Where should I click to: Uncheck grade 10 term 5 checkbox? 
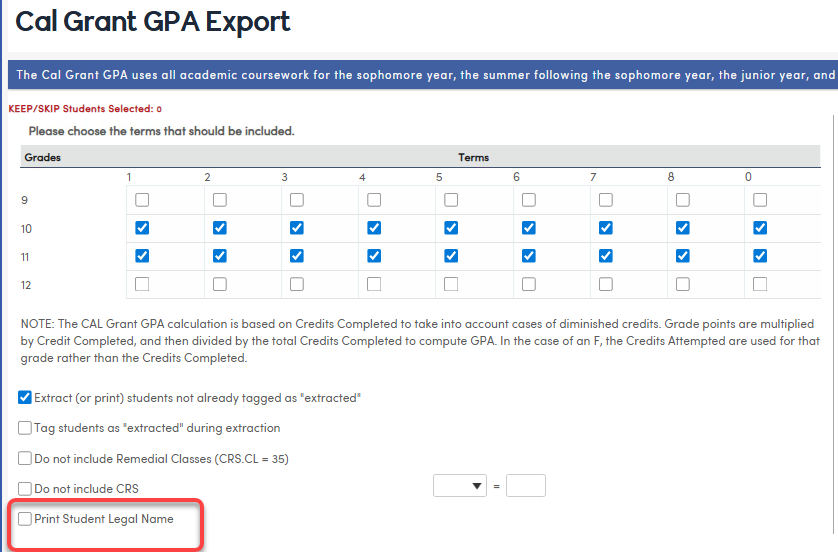451,228
